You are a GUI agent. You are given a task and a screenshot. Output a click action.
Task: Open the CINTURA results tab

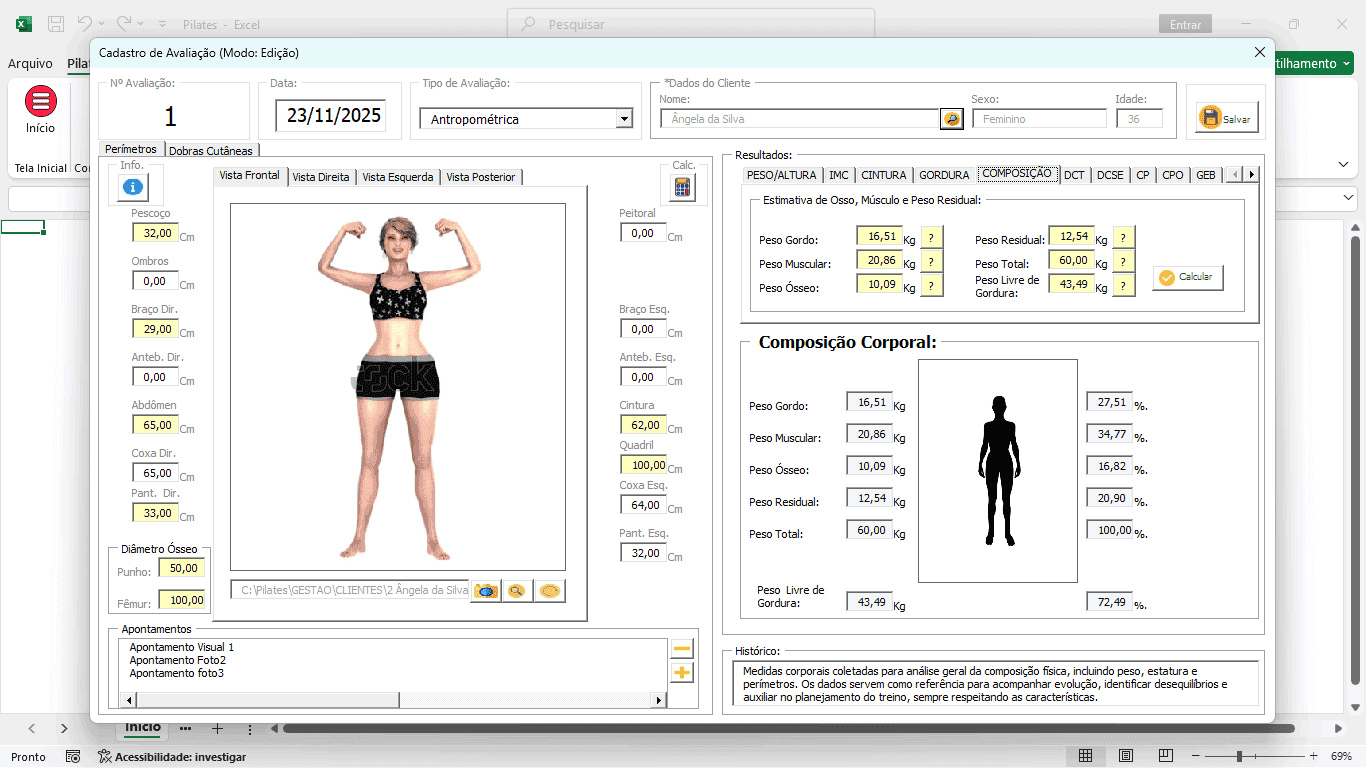[884, 175]
